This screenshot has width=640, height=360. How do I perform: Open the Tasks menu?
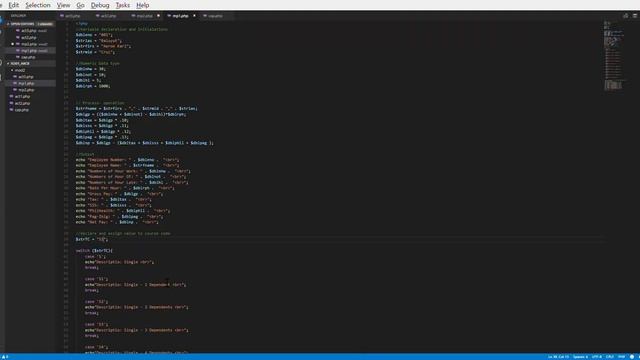pyautogui.click(x=122, y=5)
